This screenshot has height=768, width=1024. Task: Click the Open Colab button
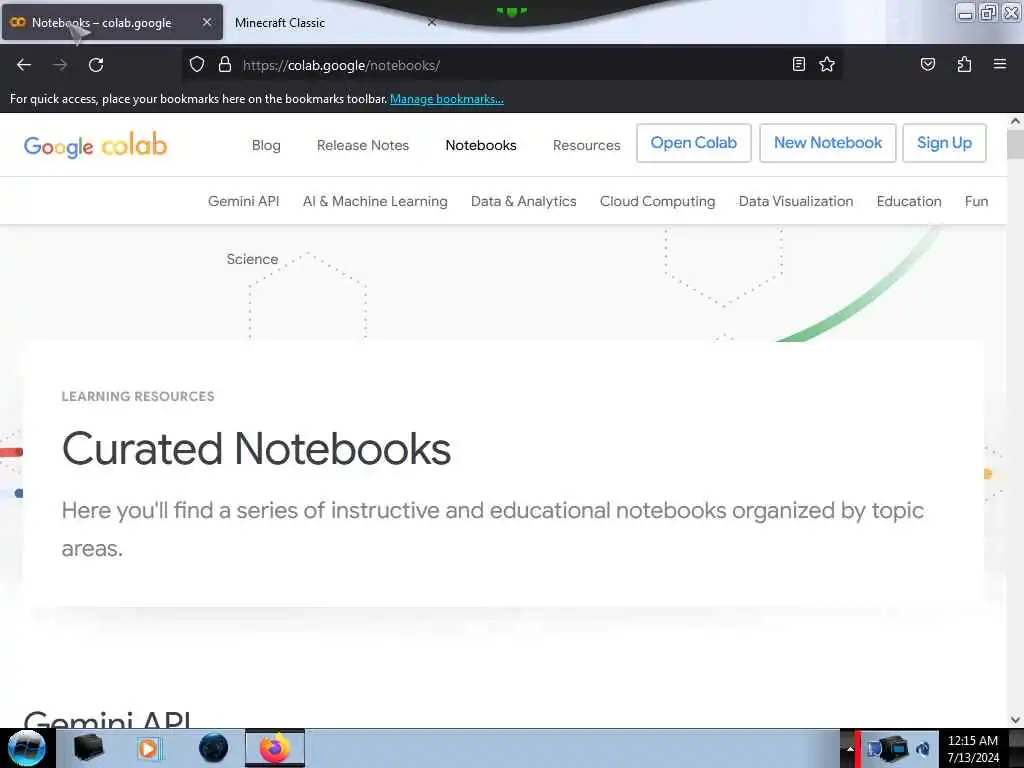pyautogui.click(x=694, y=143)
